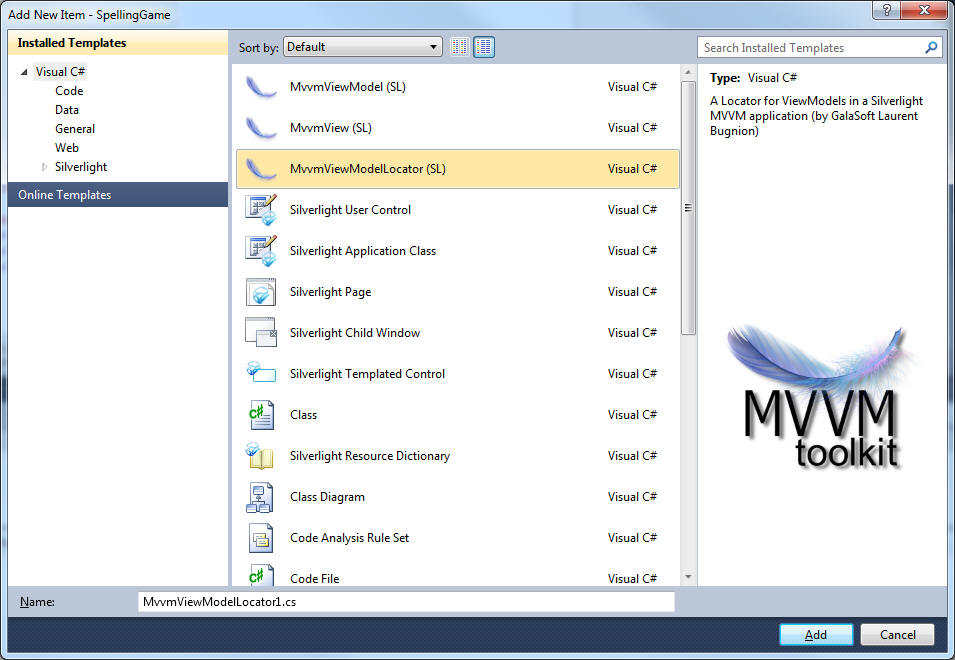The width and height of the screenshot is (955, 660).
Task: Click the C# Code File icon
Action: point(261,577)
